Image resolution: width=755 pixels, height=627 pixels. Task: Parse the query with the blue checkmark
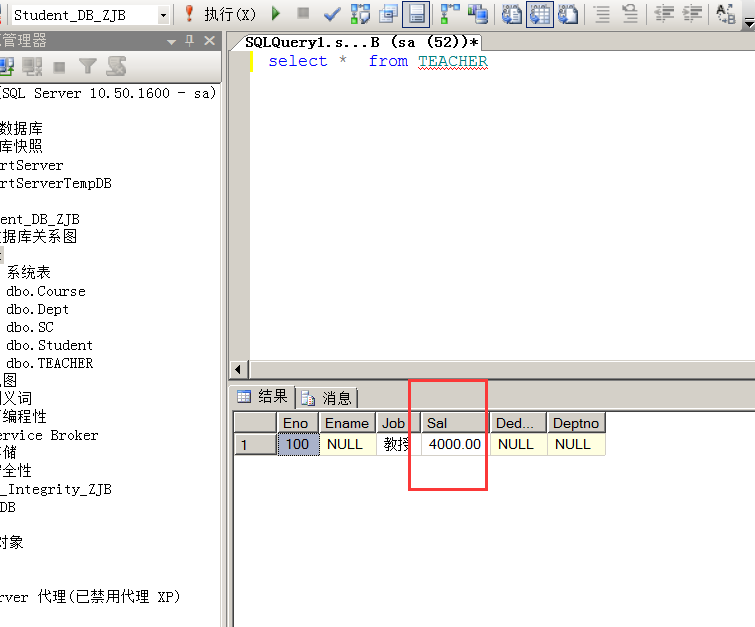[x=332, y=14]
